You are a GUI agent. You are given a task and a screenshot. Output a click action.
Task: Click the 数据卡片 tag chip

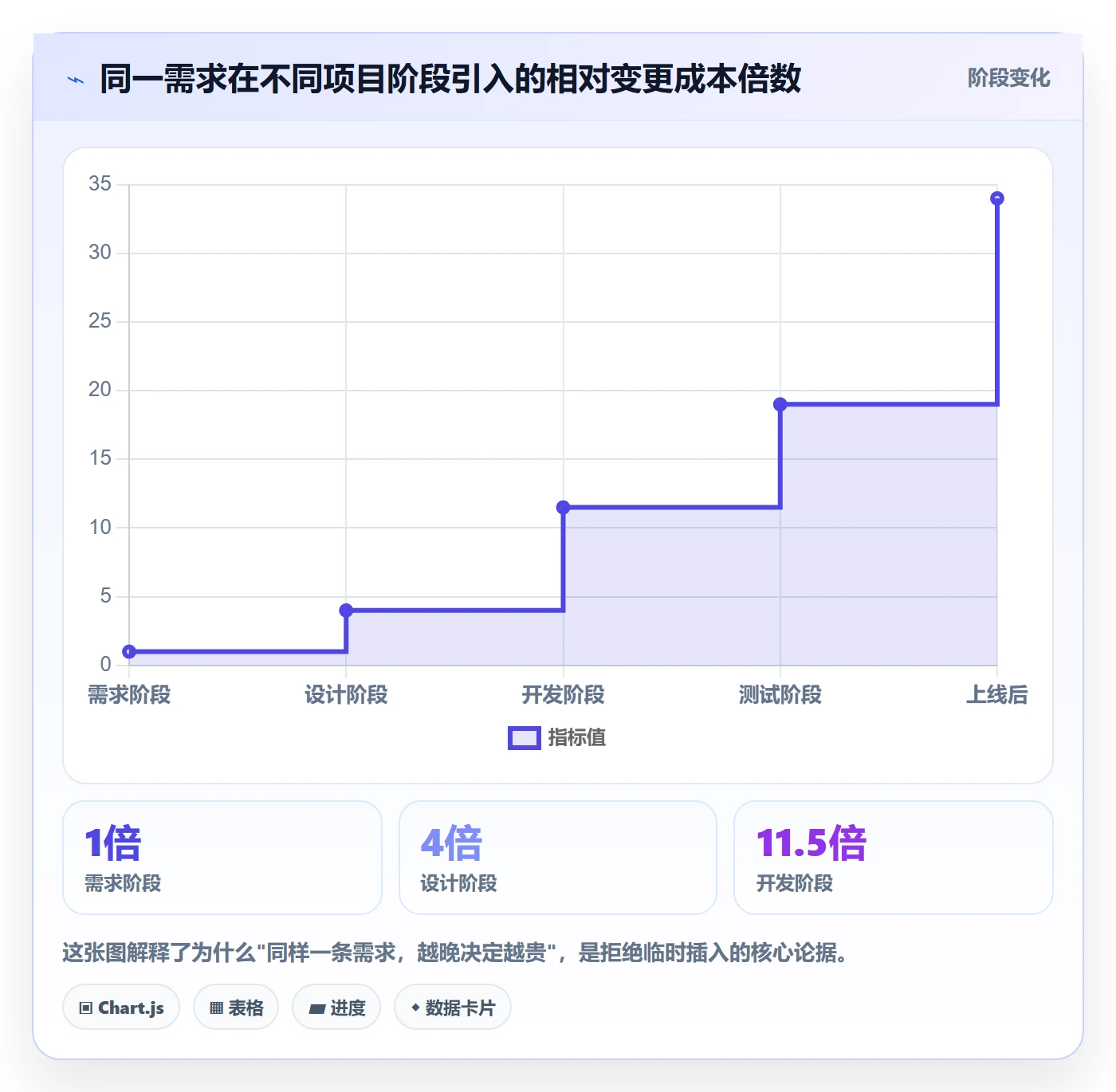coord(453,1008)
